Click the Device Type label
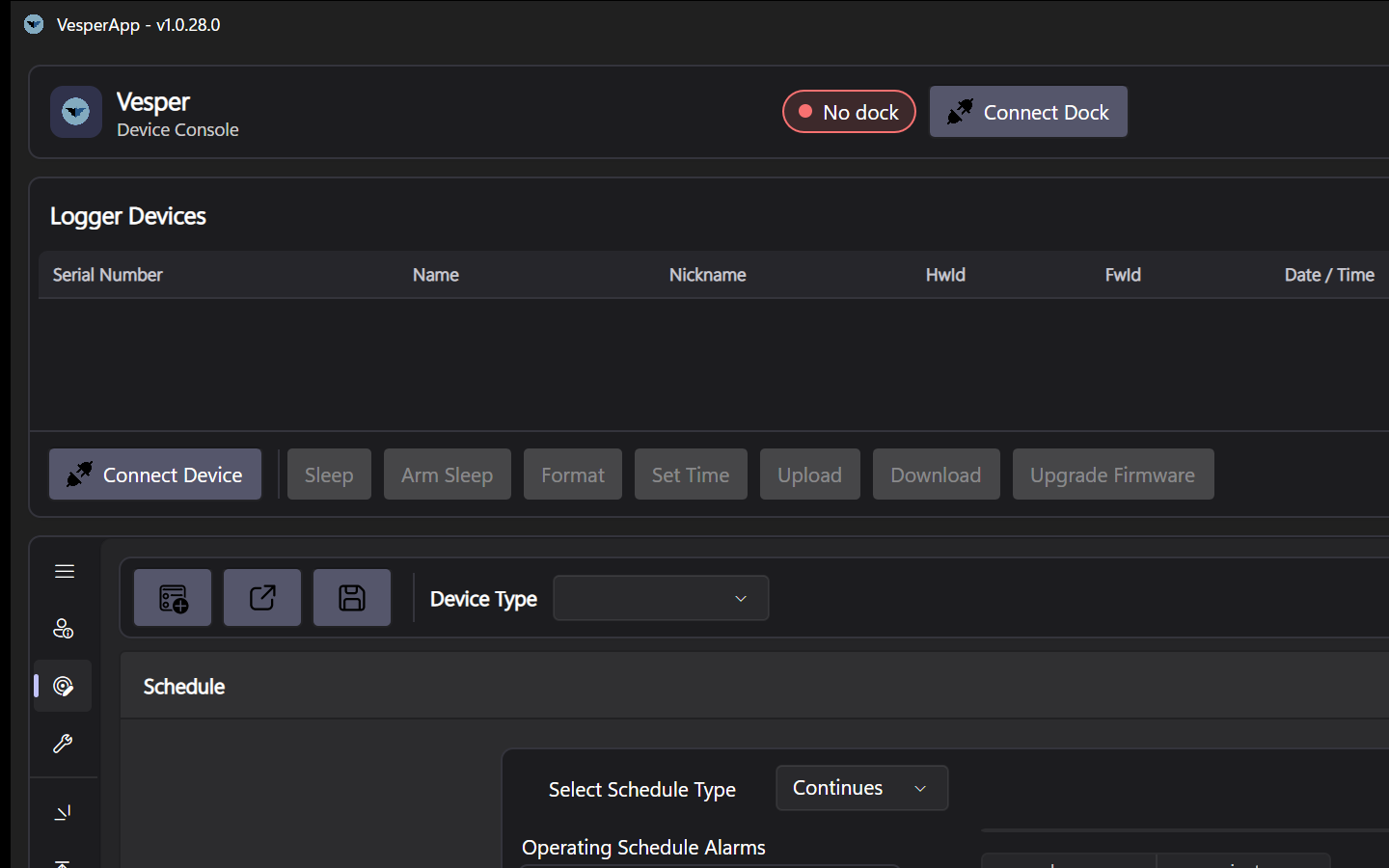This screenshot has width=1389, height=868. tap(483, 599)
